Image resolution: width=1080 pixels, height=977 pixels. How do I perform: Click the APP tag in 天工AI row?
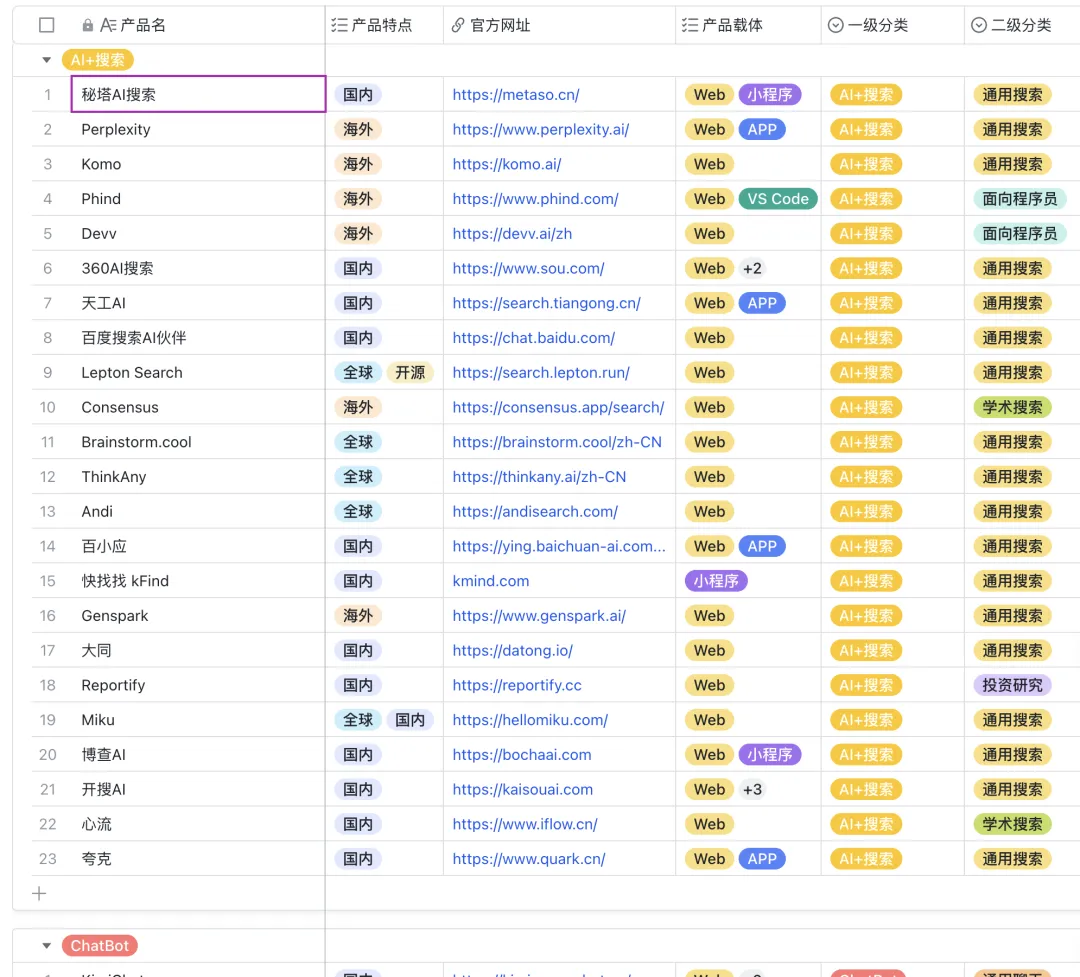[x=762, y=303]
